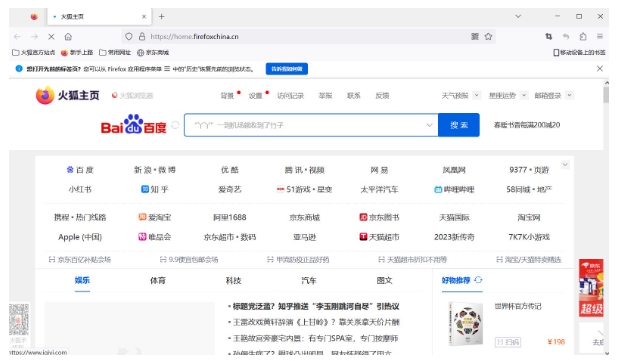Collapse the site links panel arrow
Image resolution: width=619 pixels, height=361 pixels.
565,165
